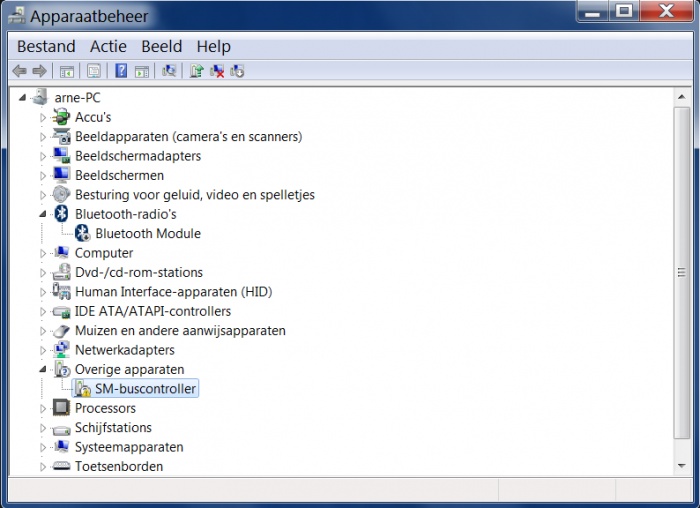Viewport: 700px width, 508px height.
Task: Expand the IDE ATA/ATAPI-controllers category
Action: [x=43, y=311]
